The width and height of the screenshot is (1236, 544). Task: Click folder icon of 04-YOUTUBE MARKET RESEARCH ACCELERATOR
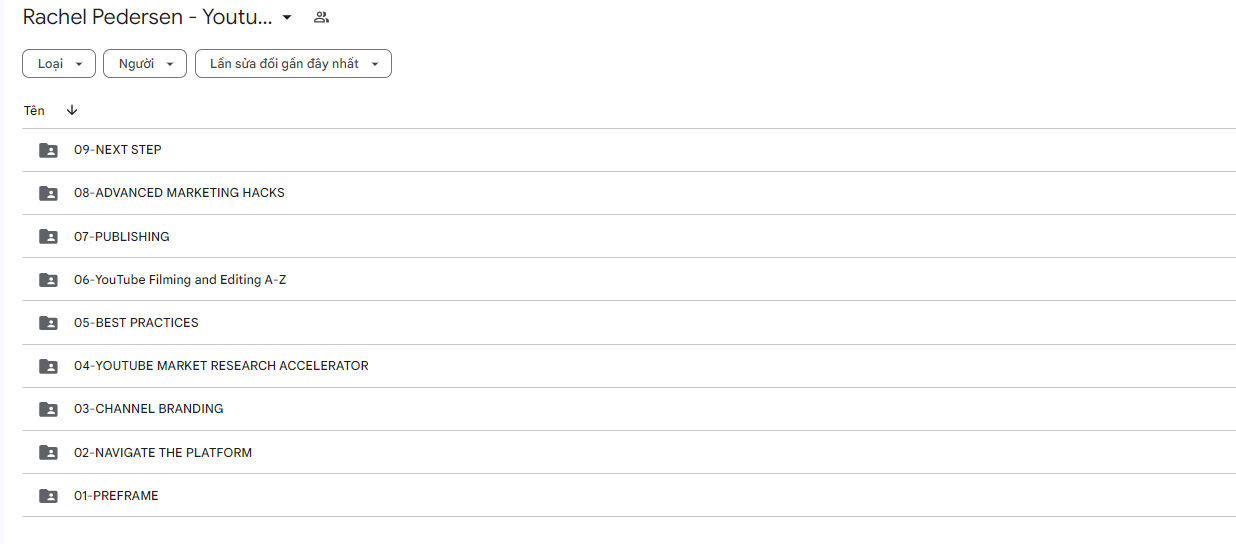pos(48,366)
